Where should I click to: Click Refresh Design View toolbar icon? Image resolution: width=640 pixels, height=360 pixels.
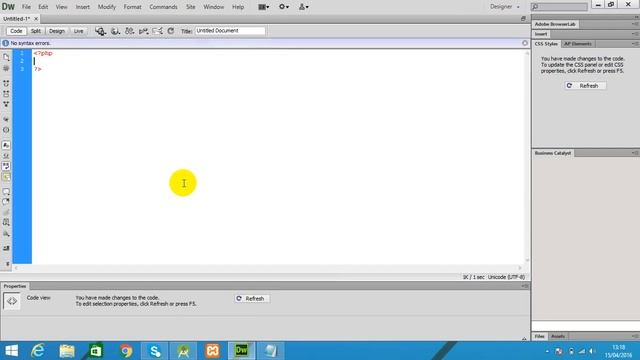click(171, 31)
